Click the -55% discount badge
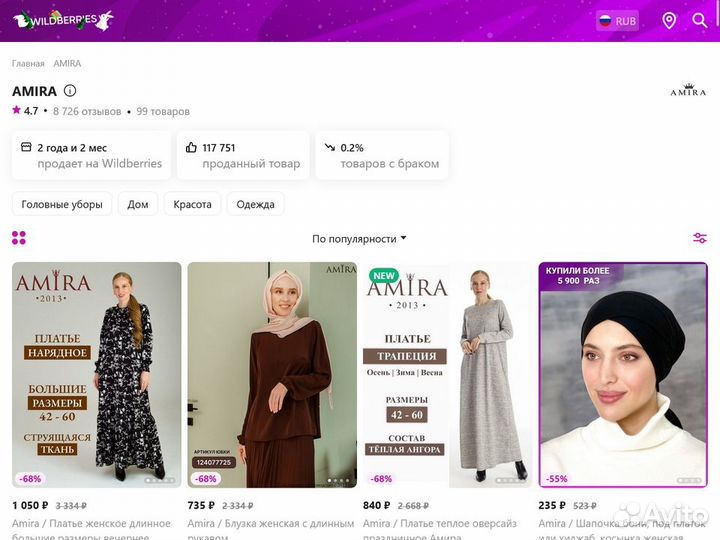Viewport: 720px width, 540px height. [557, 478]
